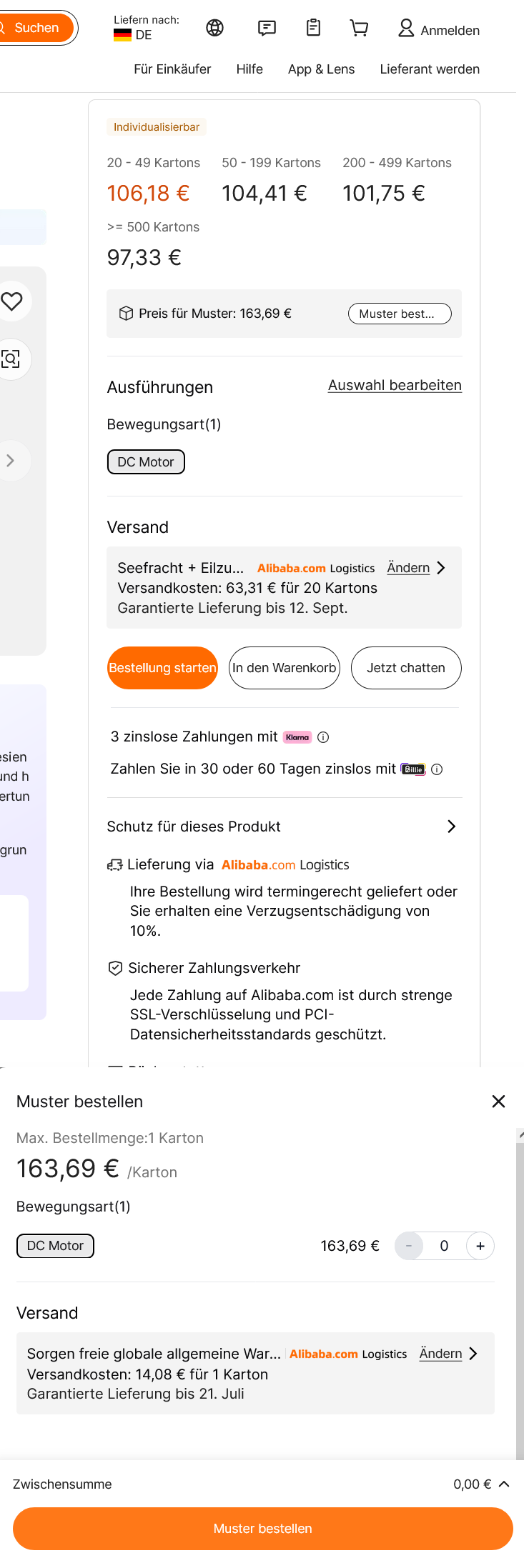Open the App & Lens menu
Image resolution: width=524 pixels, height=1568 pixels.
tap(321, 69)
